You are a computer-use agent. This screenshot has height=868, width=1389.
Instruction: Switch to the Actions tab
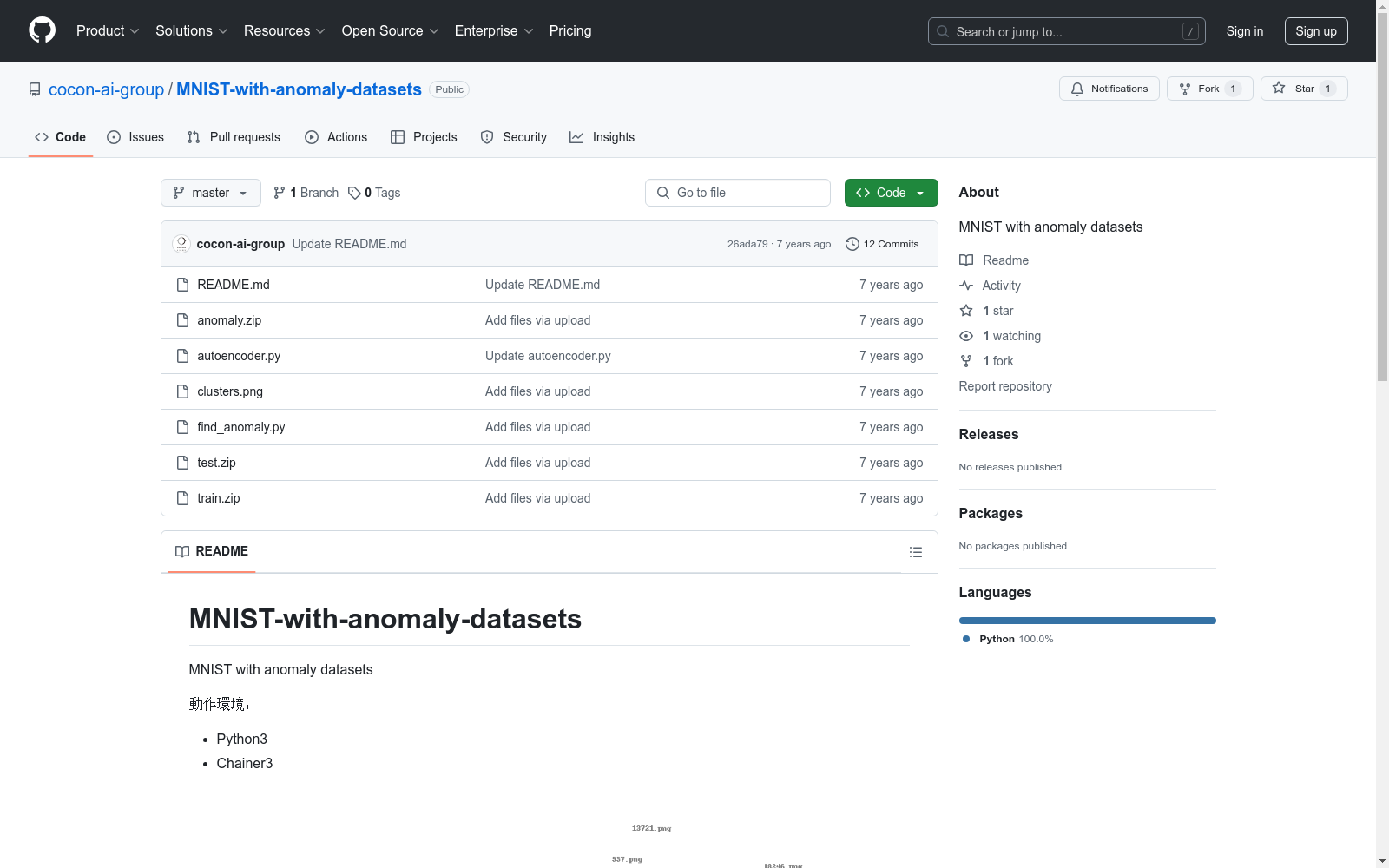click(336, 137)
